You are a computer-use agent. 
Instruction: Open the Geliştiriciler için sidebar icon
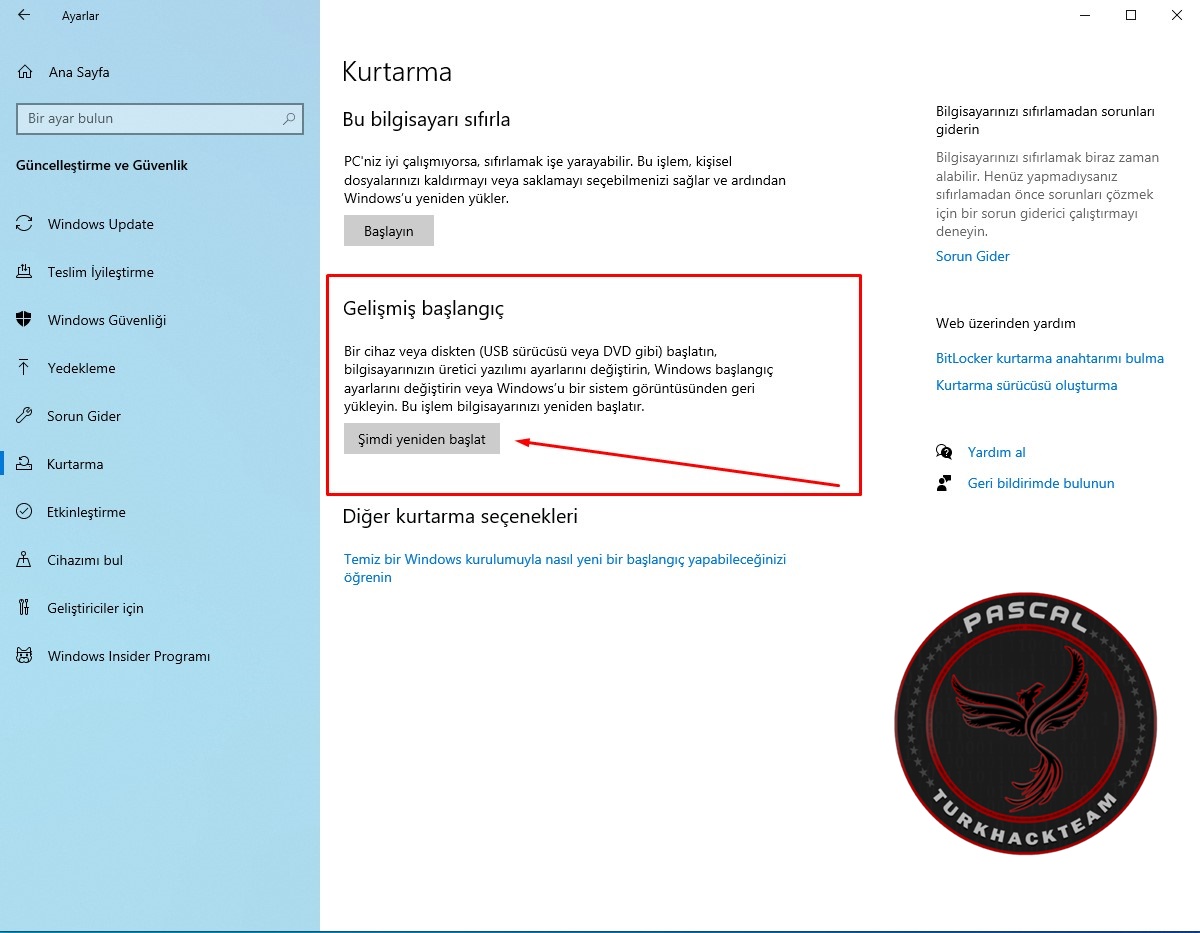(25, 608)
